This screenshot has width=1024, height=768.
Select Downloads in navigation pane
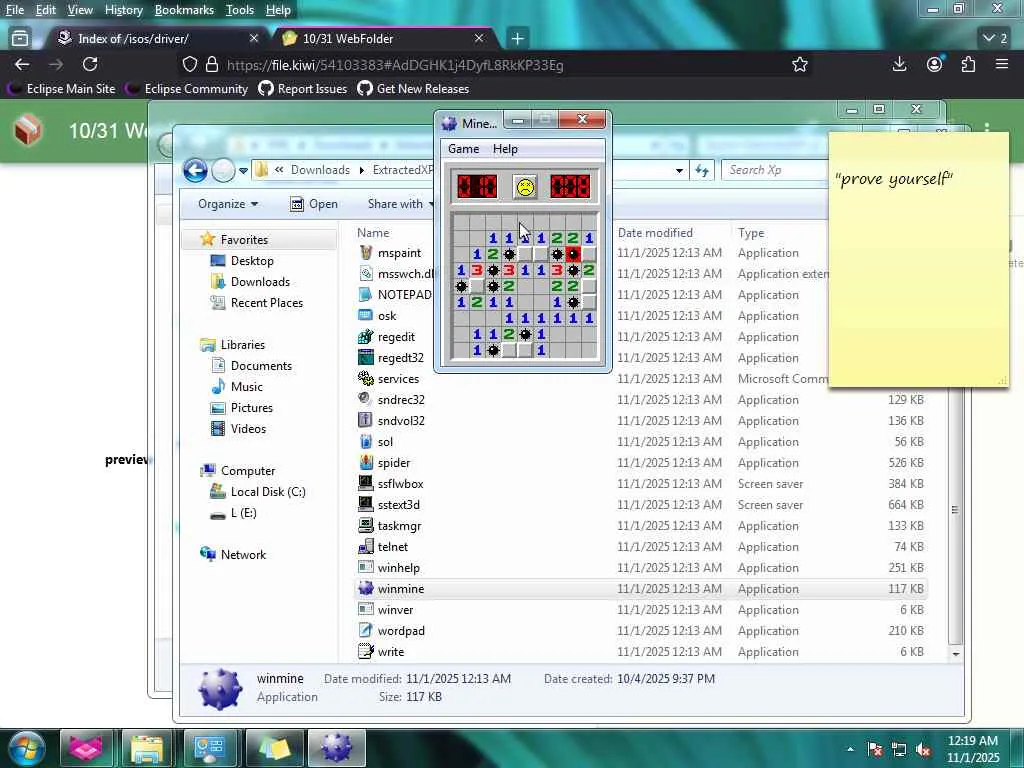(x=259, y=281)
